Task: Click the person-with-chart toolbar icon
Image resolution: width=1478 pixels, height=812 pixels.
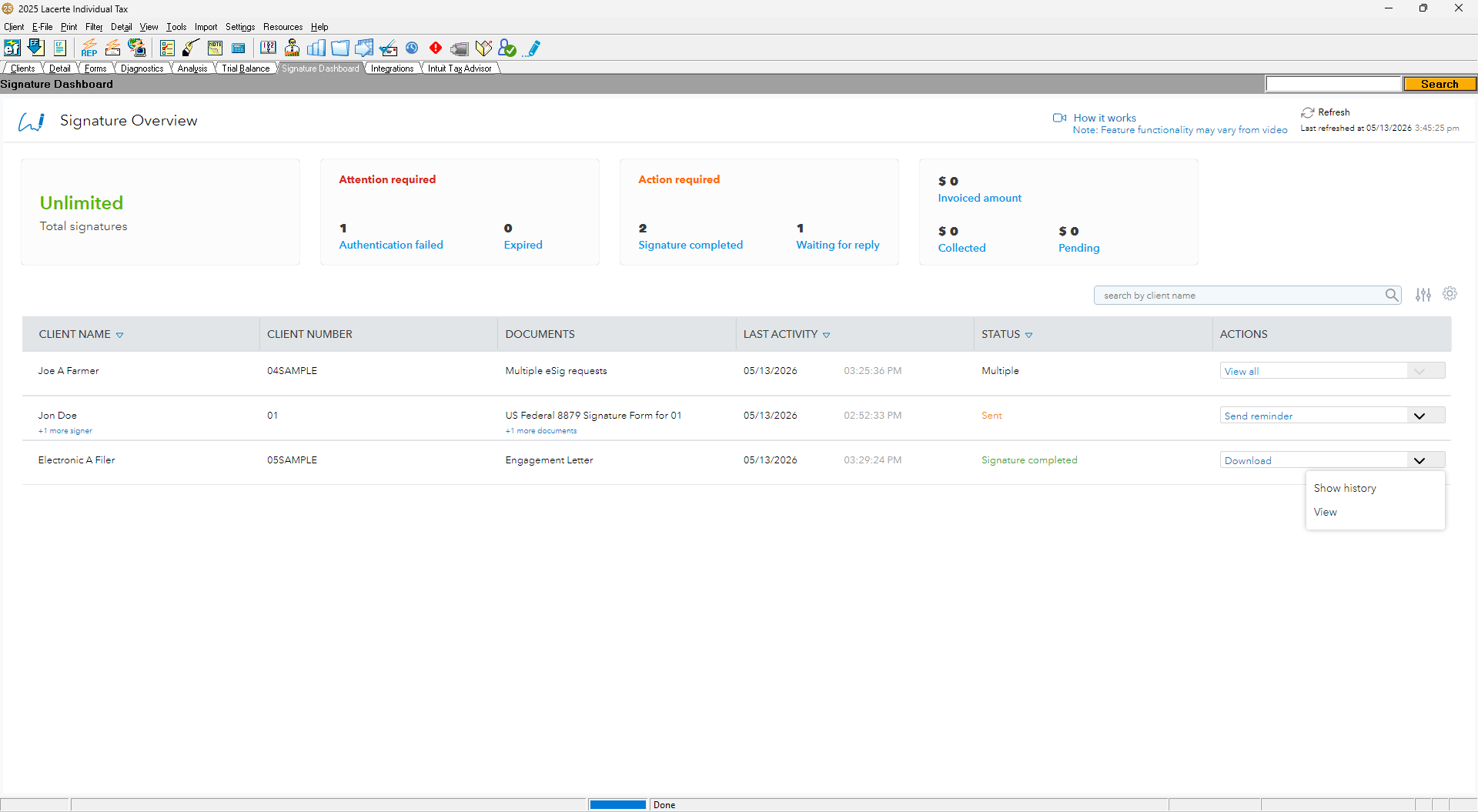Action: coord(293,48)
